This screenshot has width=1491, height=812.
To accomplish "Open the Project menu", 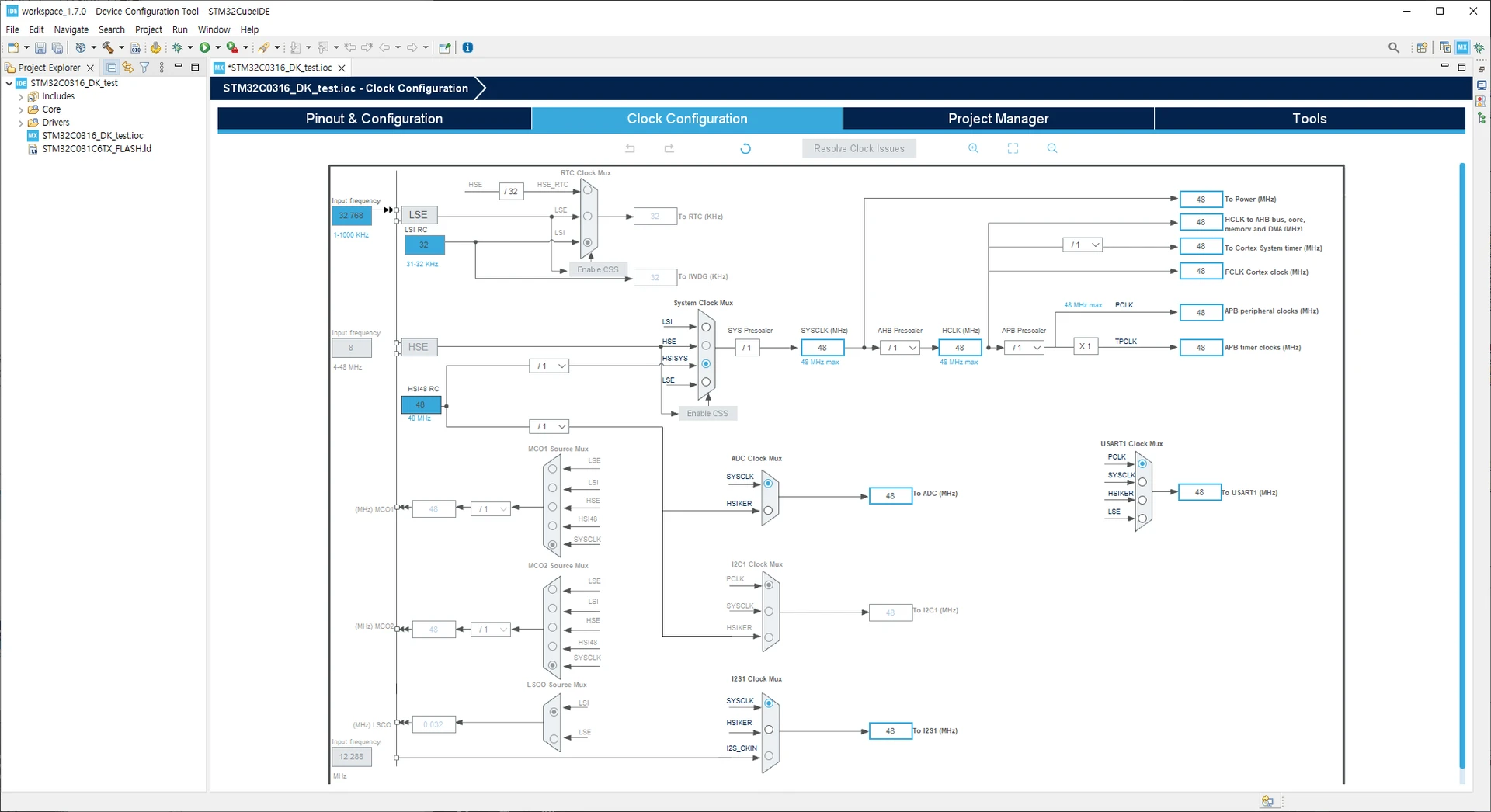I will tap(148, 29).
